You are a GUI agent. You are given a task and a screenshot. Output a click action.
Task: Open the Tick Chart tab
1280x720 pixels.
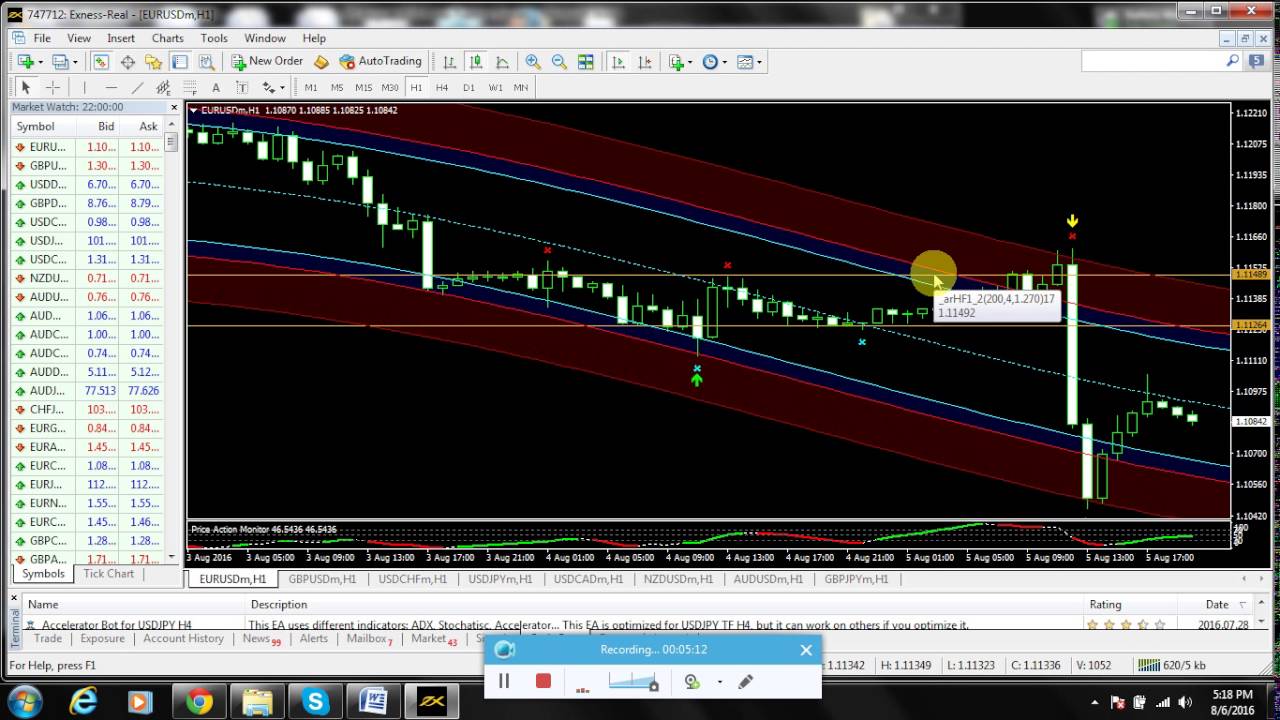click(109, 574)
